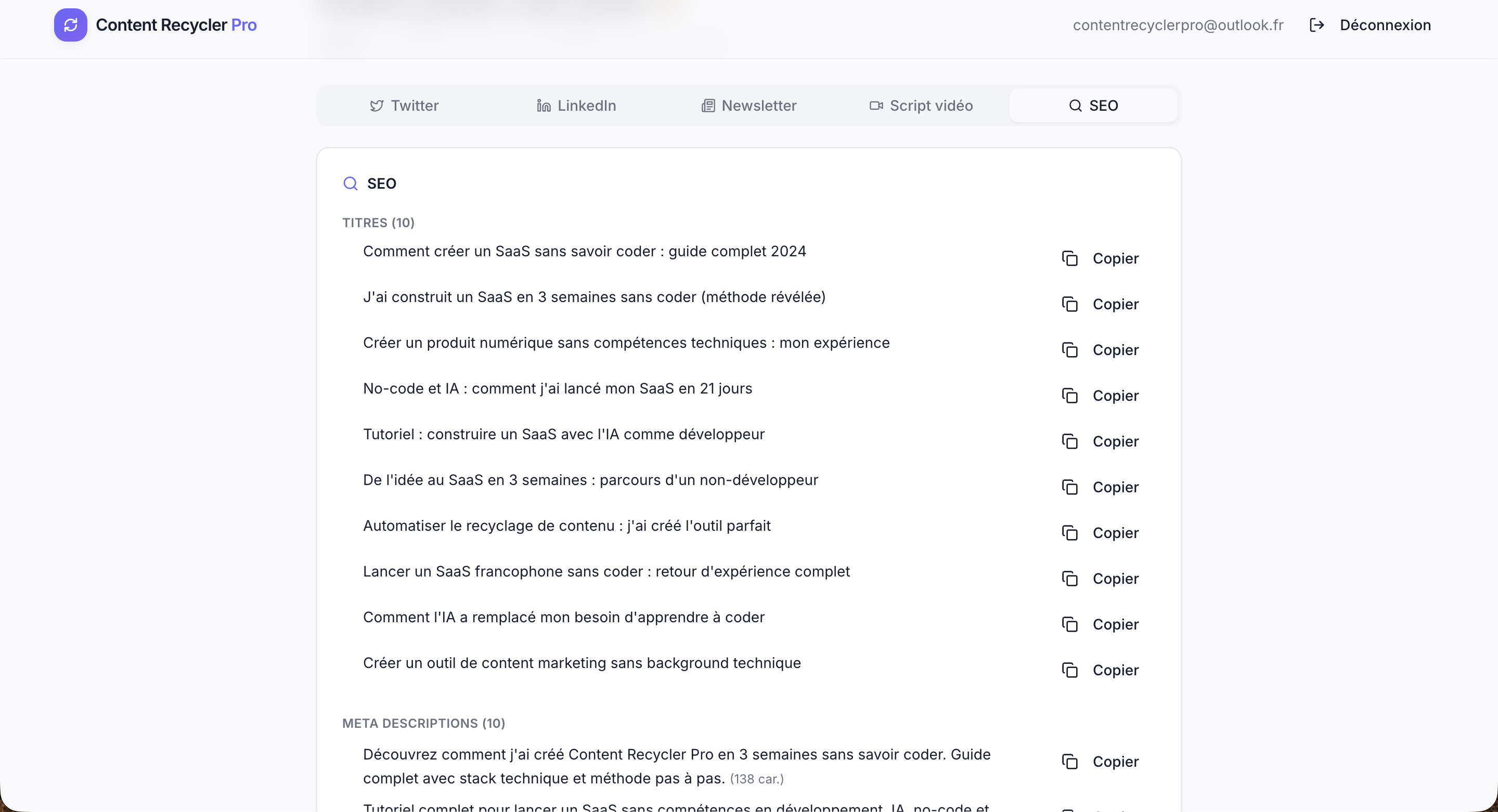Click Copier label for 'SaaS en 21 jours' title
Screen dimensions: 1498x812
click(x=1115, y=396)
